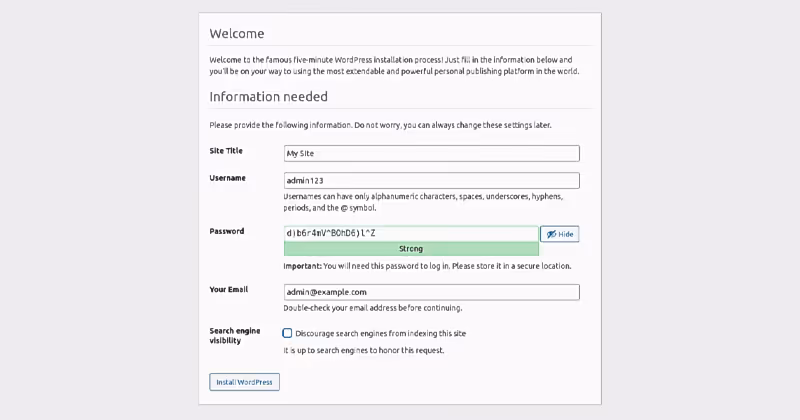Click the Your Email input field
Viewport: 800px width, 420px height.
click(431, 292)
